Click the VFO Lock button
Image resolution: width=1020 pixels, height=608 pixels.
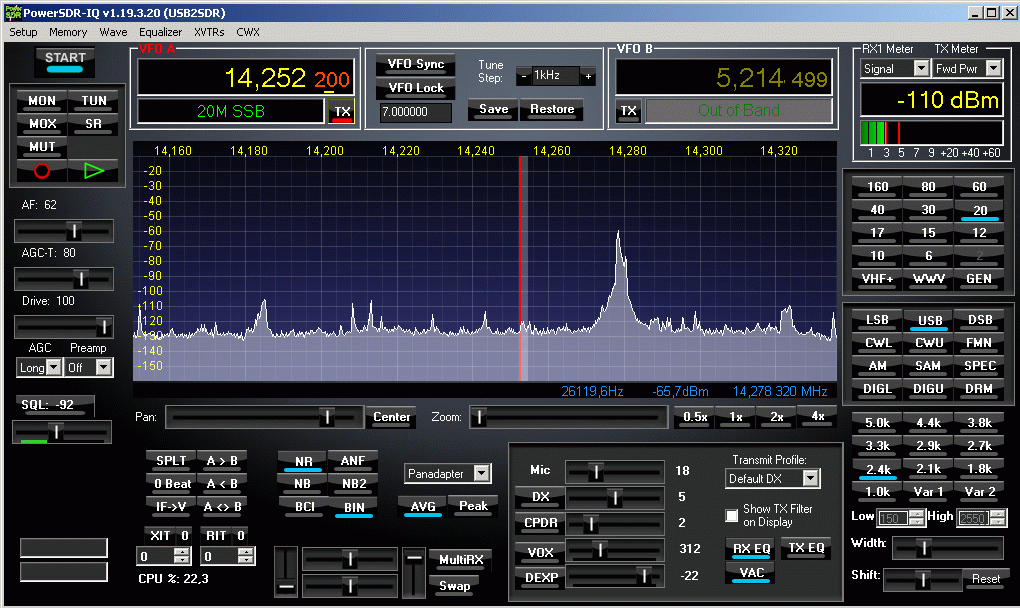tap(416, 88)
